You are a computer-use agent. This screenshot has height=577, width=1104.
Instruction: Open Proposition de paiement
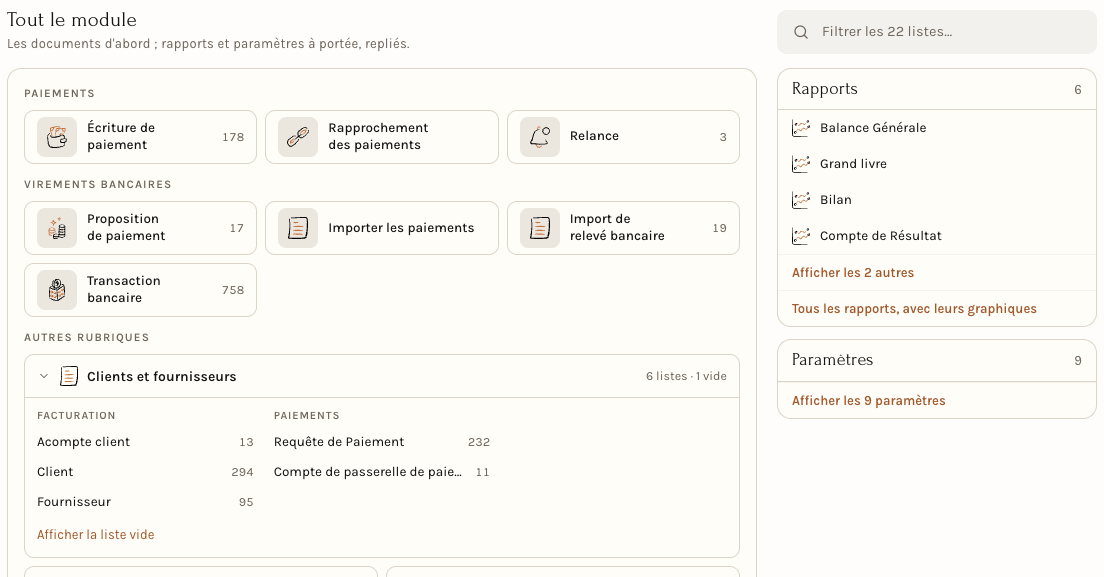point(141,228)
